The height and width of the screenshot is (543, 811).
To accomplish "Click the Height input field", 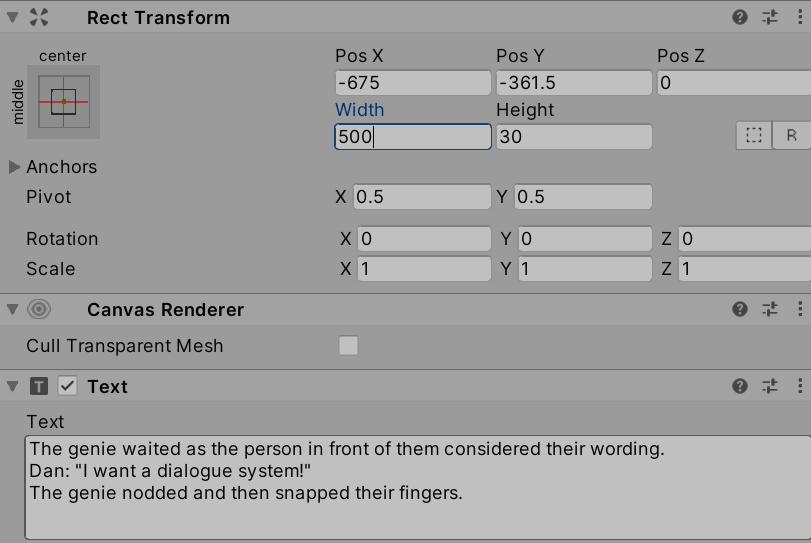I will click(x=573, y=137).
